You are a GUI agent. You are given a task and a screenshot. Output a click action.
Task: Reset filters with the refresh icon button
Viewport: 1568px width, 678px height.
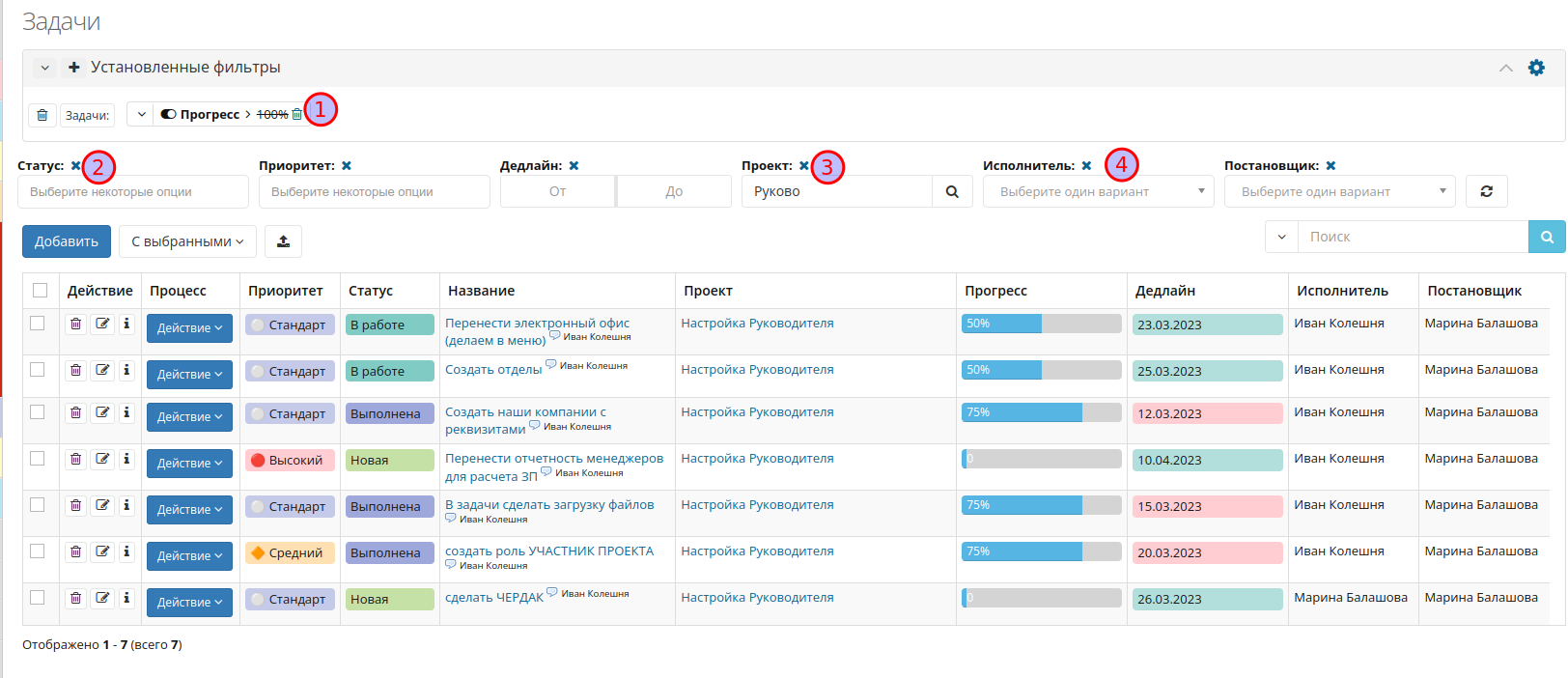coord(1487,191)
